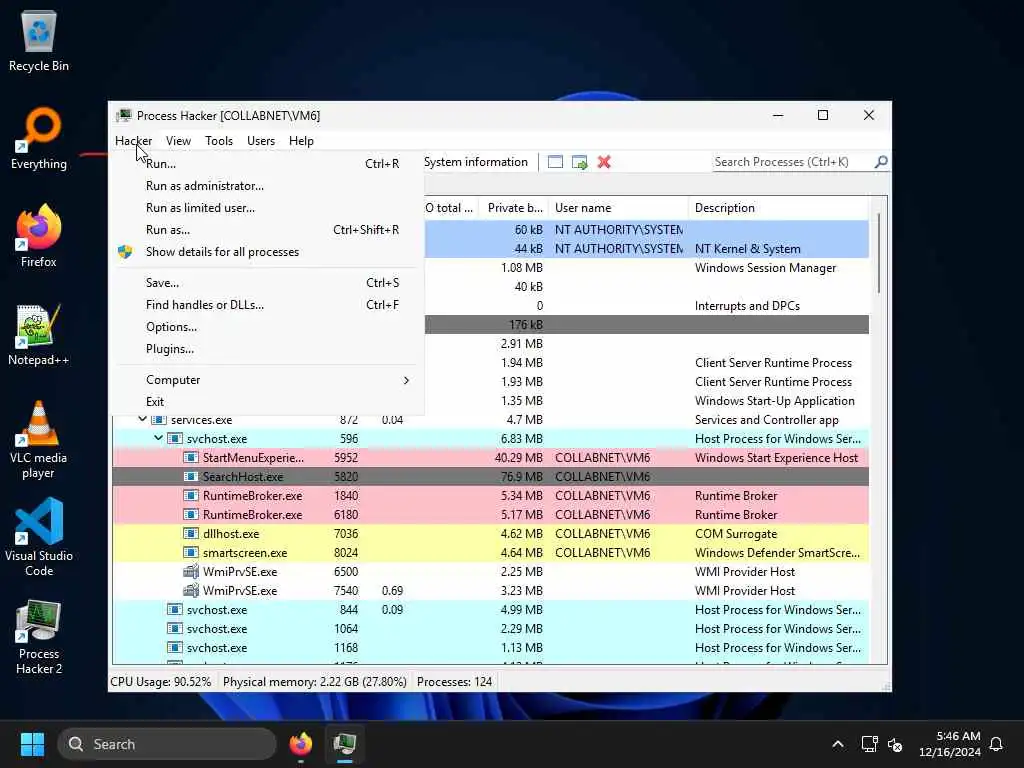Choose Run... from the Hacker menu
Image resolution: width=1024 pixels, height=768 pixels.
pyautogui.click(x=268, y=163)
